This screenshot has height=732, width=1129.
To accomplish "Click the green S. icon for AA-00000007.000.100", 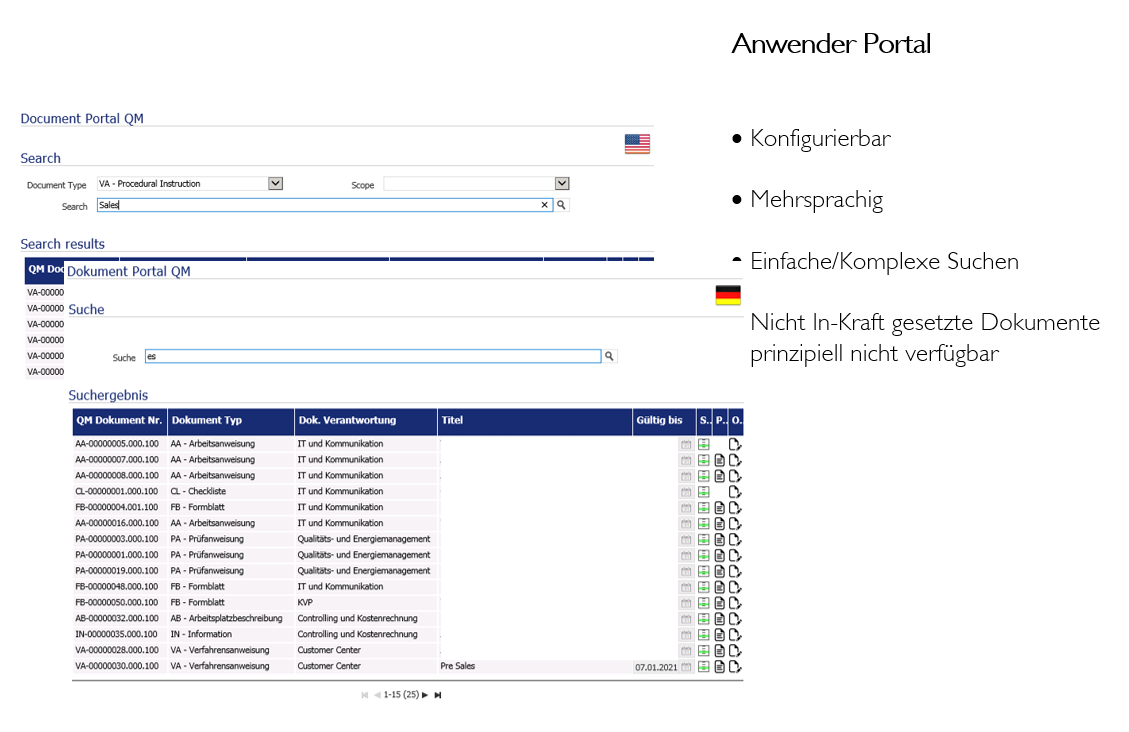I will [703, 461].
